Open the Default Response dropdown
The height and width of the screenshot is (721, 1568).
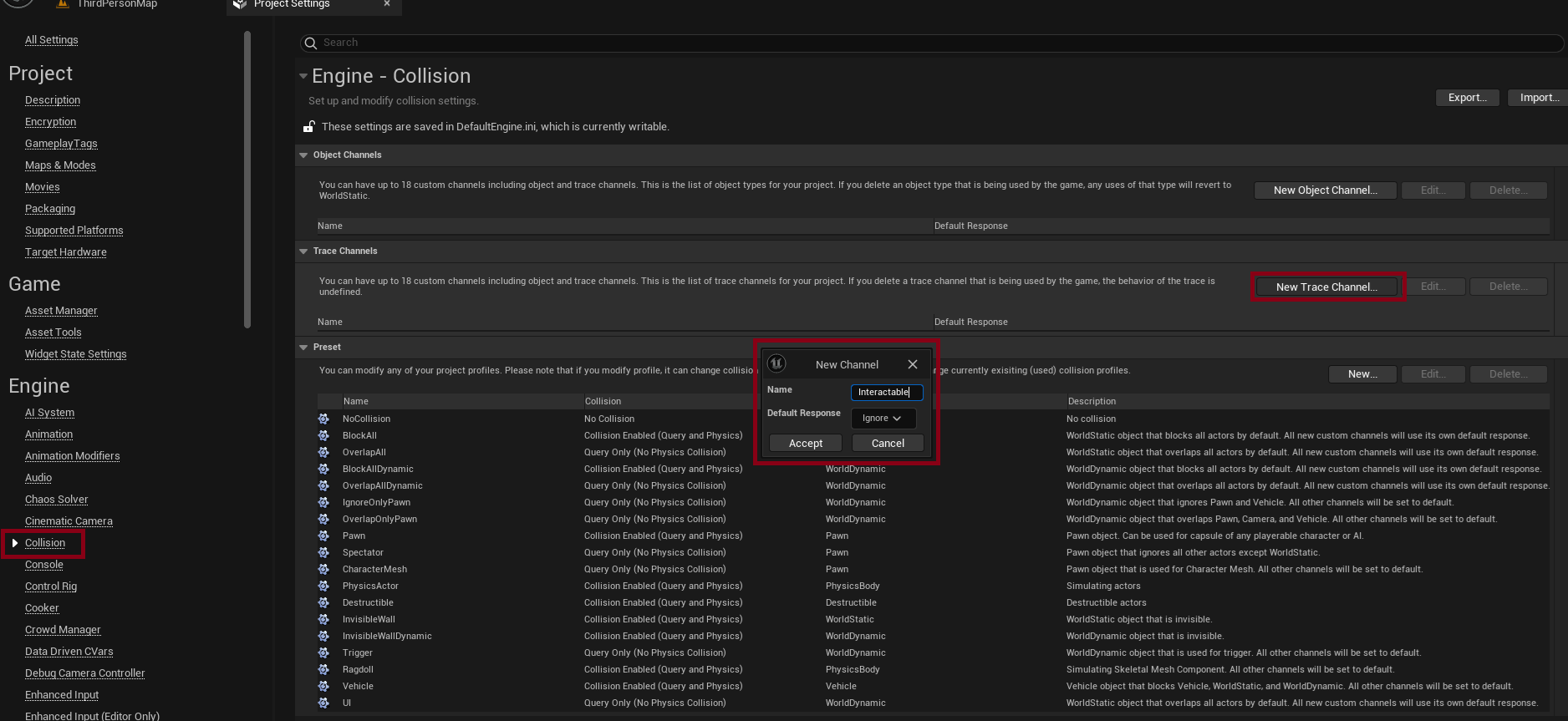(883, 418)
